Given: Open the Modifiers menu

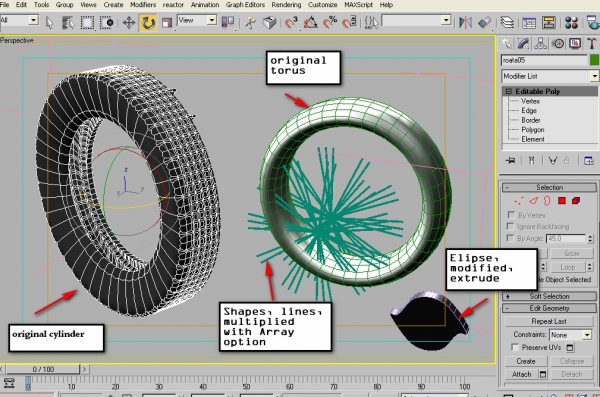Looking at the screenshot, I should pos(143,5).
